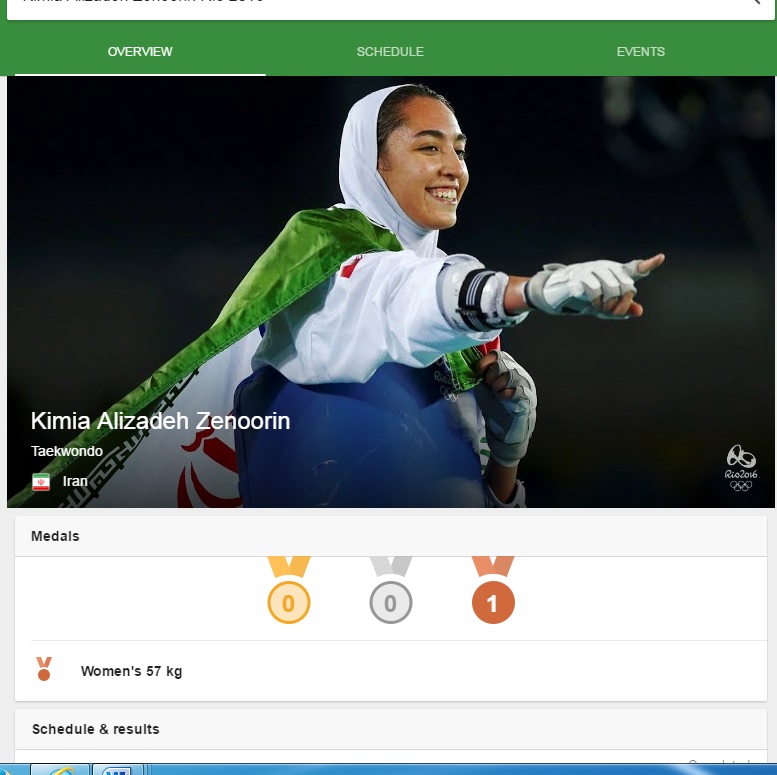Viewport: 777px width, 775px height.
Task: Go to the Events tab
Action: click(x=640, y=52)
